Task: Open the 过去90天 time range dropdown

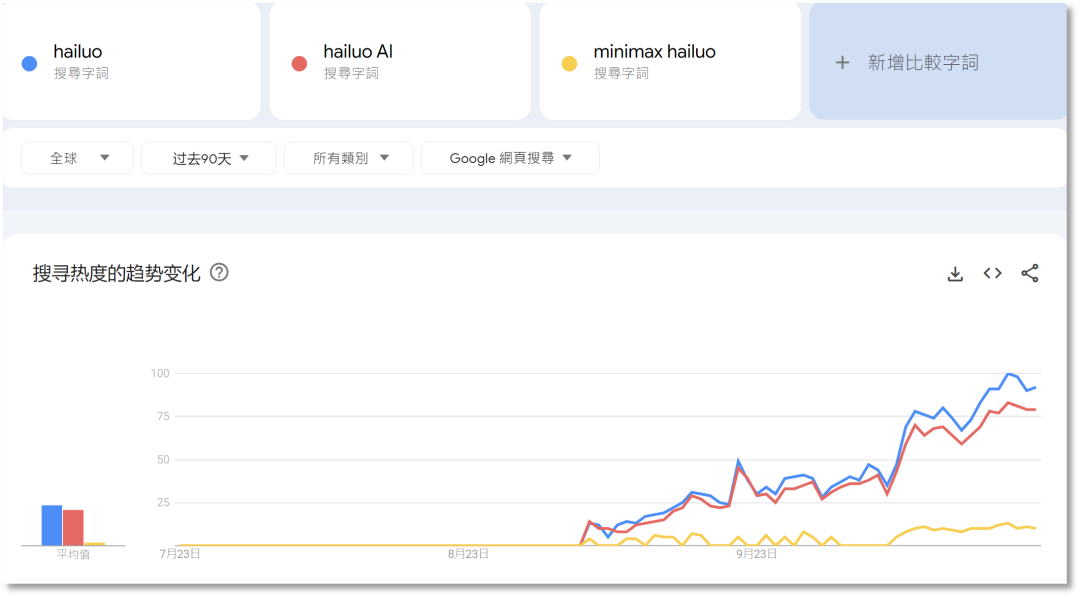Action: (209, 158)
